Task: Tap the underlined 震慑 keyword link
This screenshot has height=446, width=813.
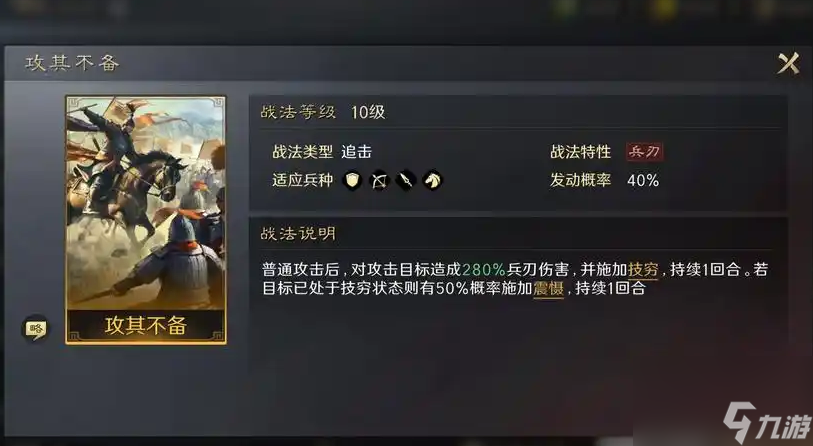Action: coord(549,288)
